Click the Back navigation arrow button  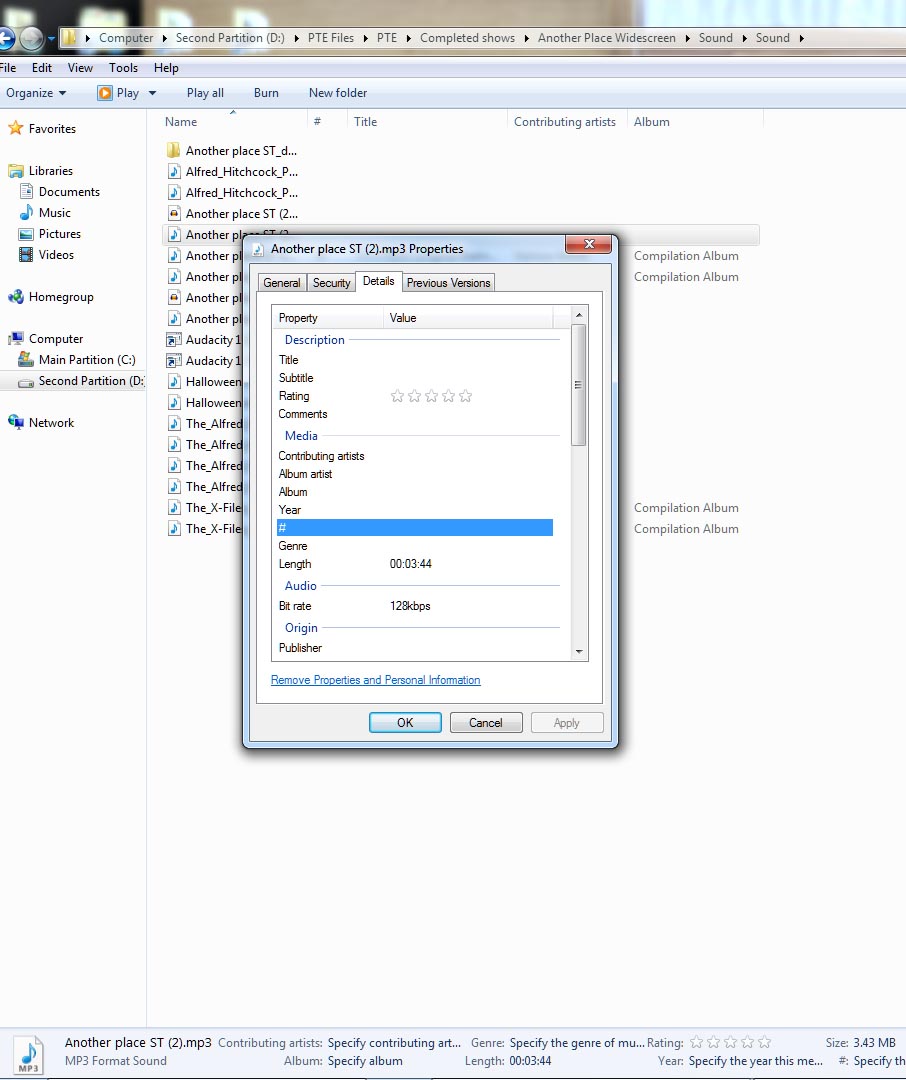coord(6,39)
